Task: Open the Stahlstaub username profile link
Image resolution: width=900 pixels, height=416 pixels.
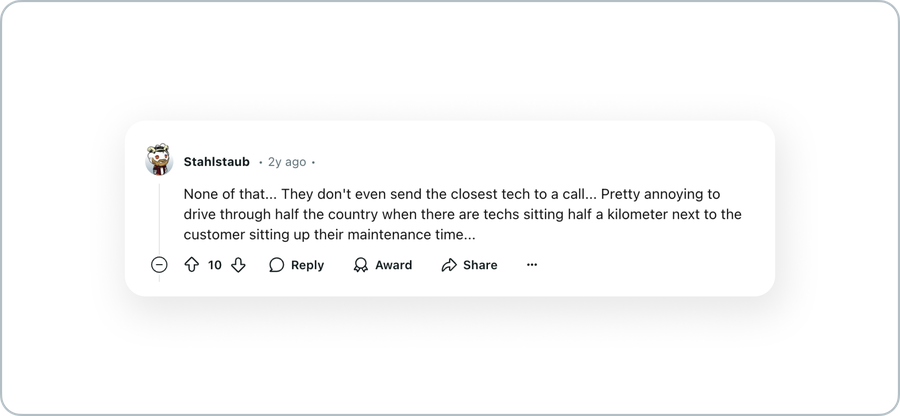Action: click(x=216, y=162)
